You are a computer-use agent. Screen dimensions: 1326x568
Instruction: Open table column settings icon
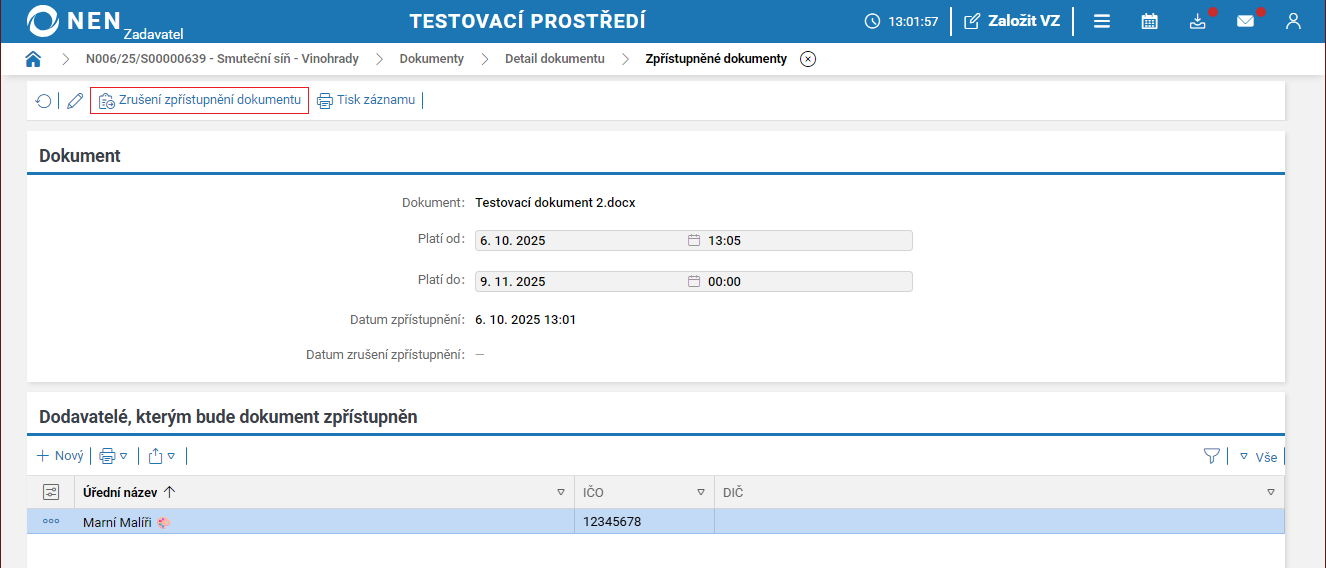point(51,492)
